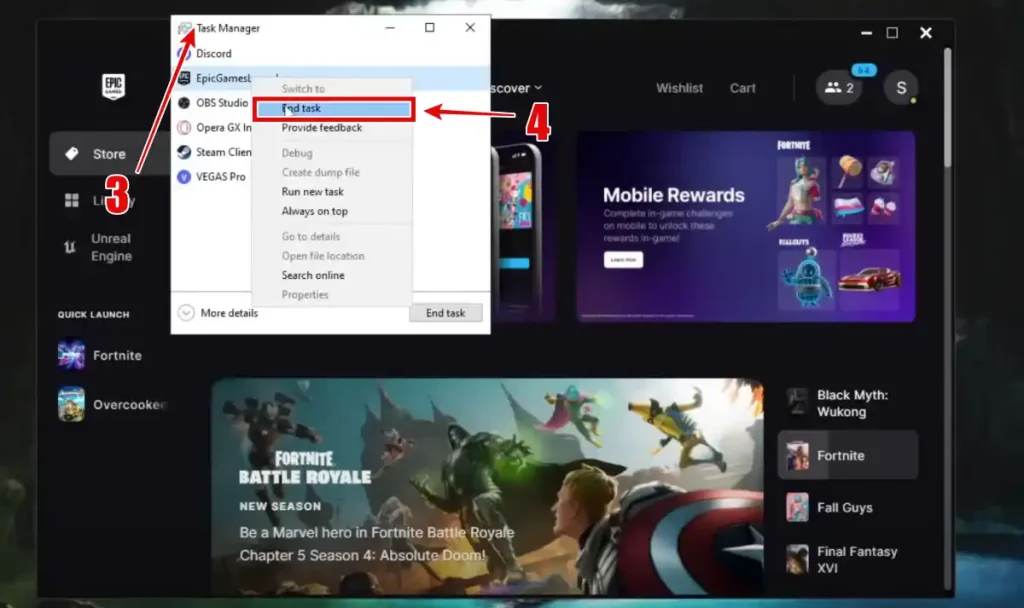Select the Discord icon in Task Manager

tap(184, 54)
